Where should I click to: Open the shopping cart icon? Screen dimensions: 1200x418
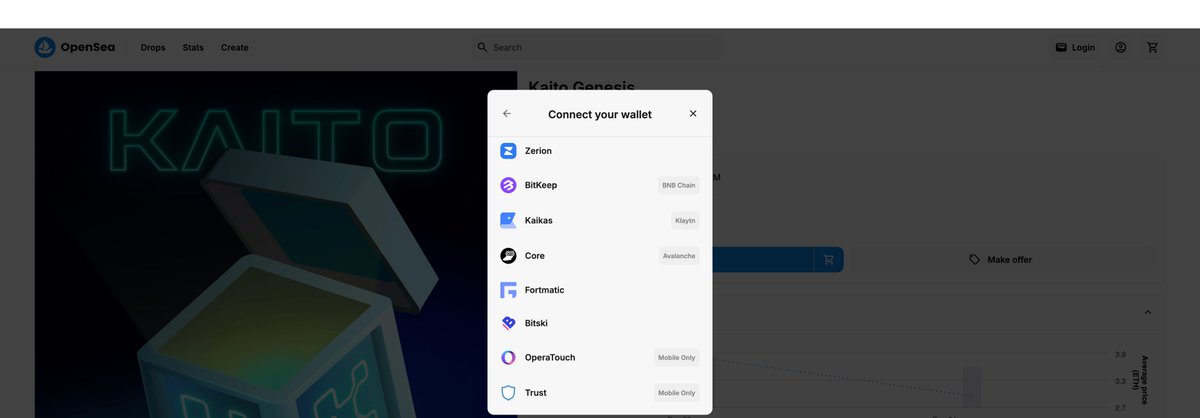pyautogui.click(x=1153, y=47)
